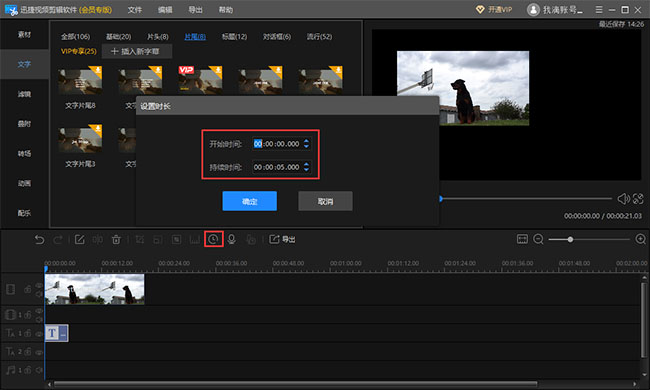Screen dimensions: 650x390
Task: Cancel the dialog with 取消 button
Action: click(325, 201)
